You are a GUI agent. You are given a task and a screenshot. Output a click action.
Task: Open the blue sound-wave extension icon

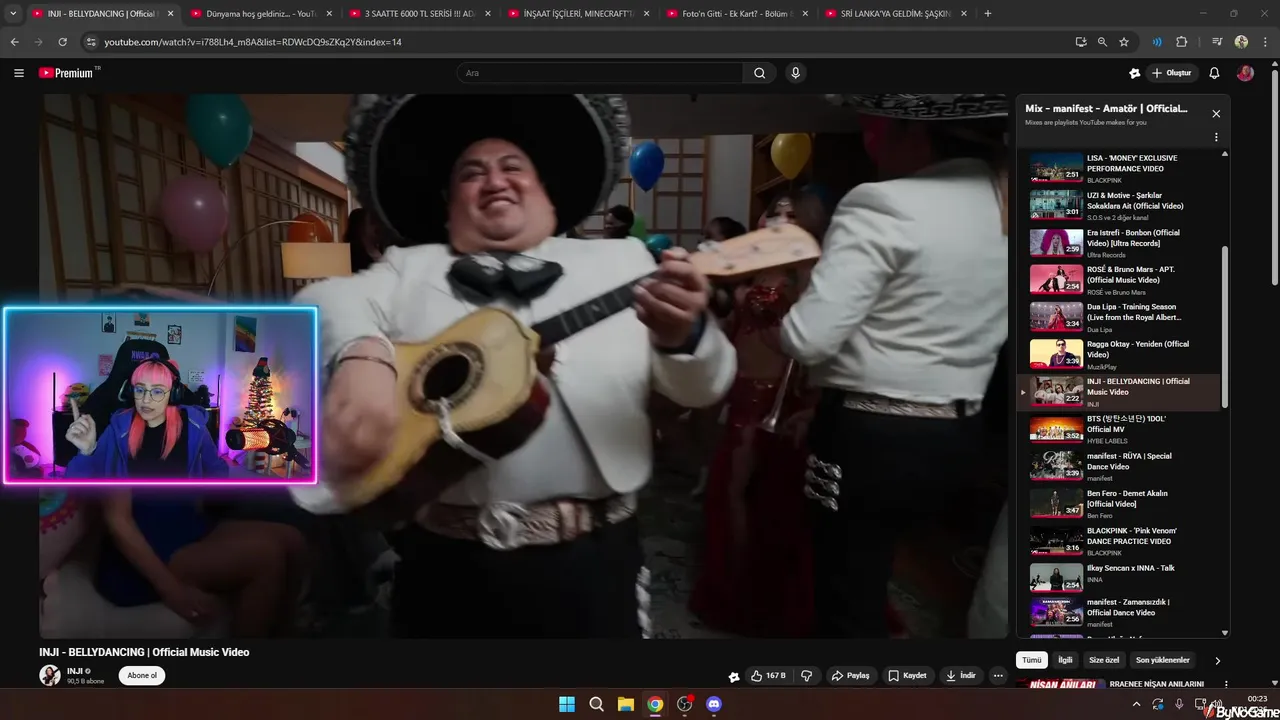pyautogui.click(x=1157, y=42)
